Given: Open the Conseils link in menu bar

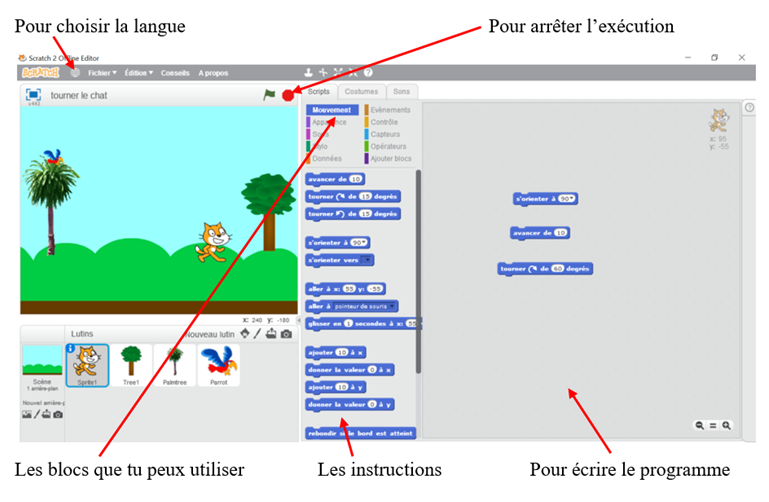Looking at the screenshot, I should tap(175, 73).
